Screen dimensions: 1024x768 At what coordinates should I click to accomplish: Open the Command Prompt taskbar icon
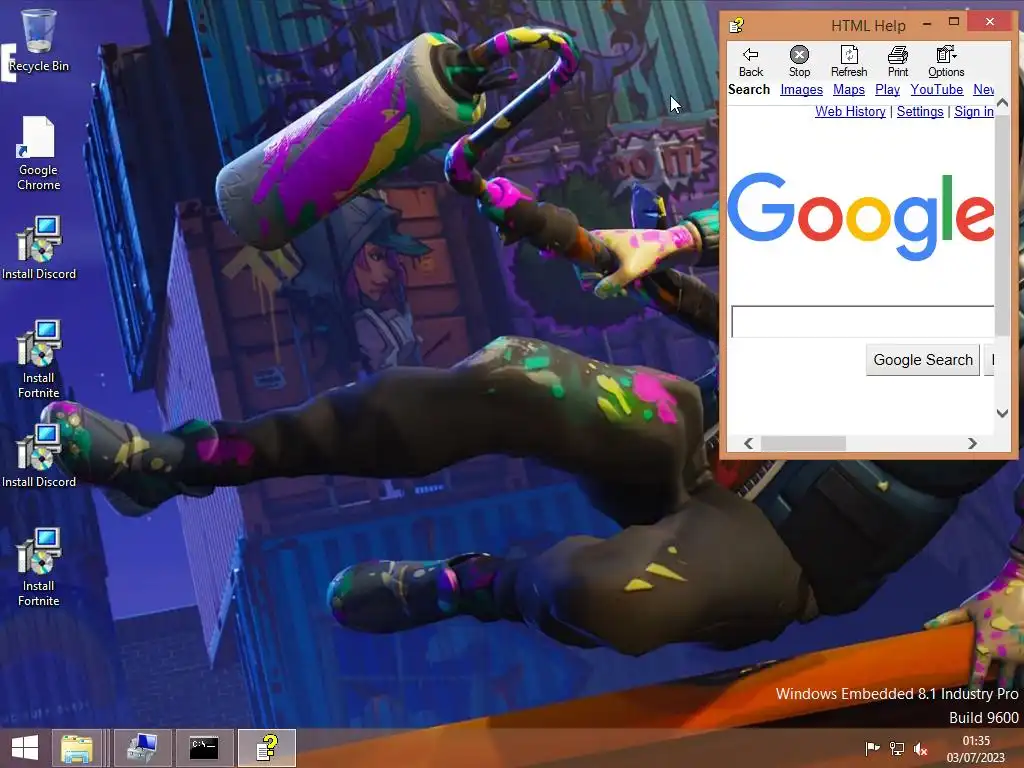pos(204,748)
